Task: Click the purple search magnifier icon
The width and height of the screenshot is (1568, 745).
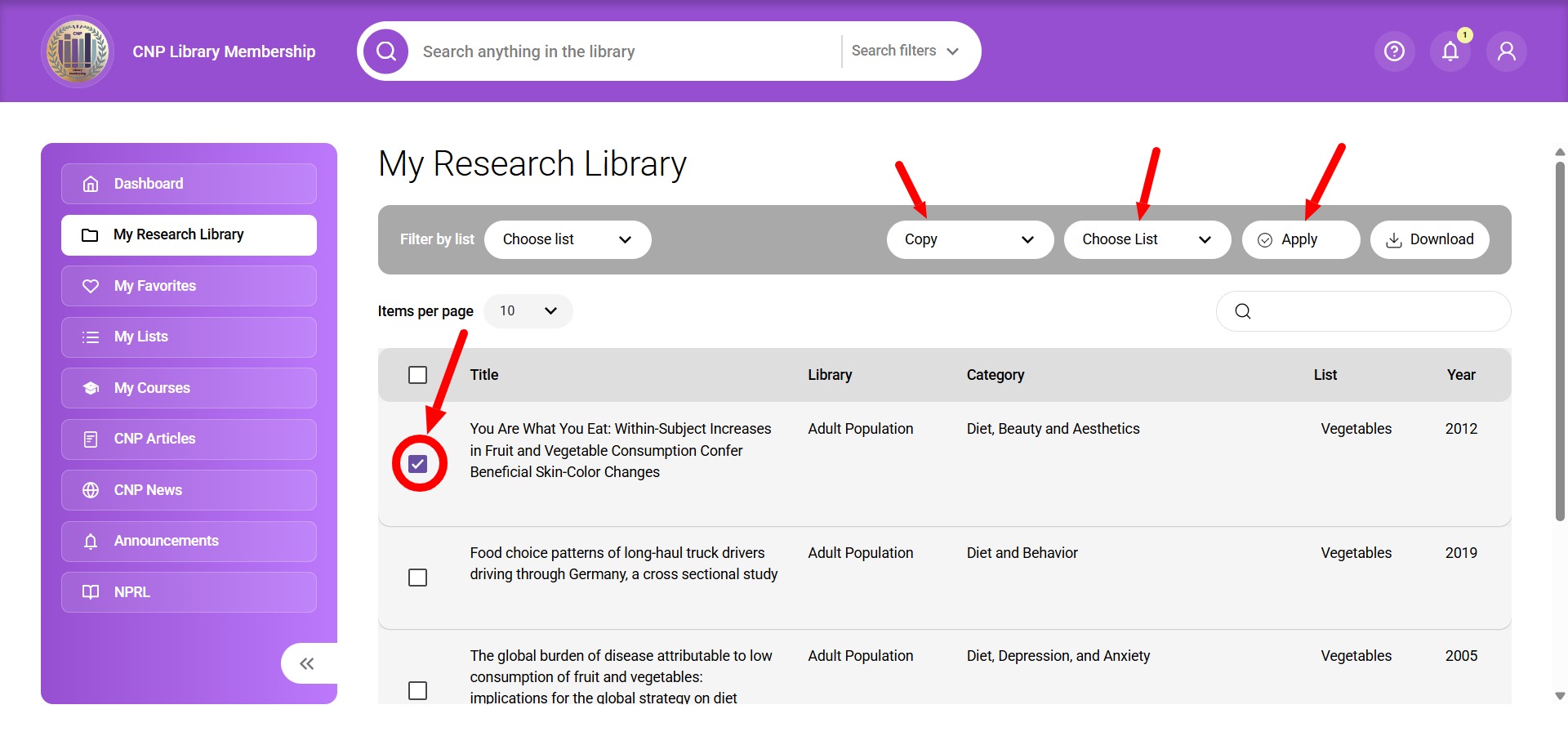Action: (x=386, y=51)
